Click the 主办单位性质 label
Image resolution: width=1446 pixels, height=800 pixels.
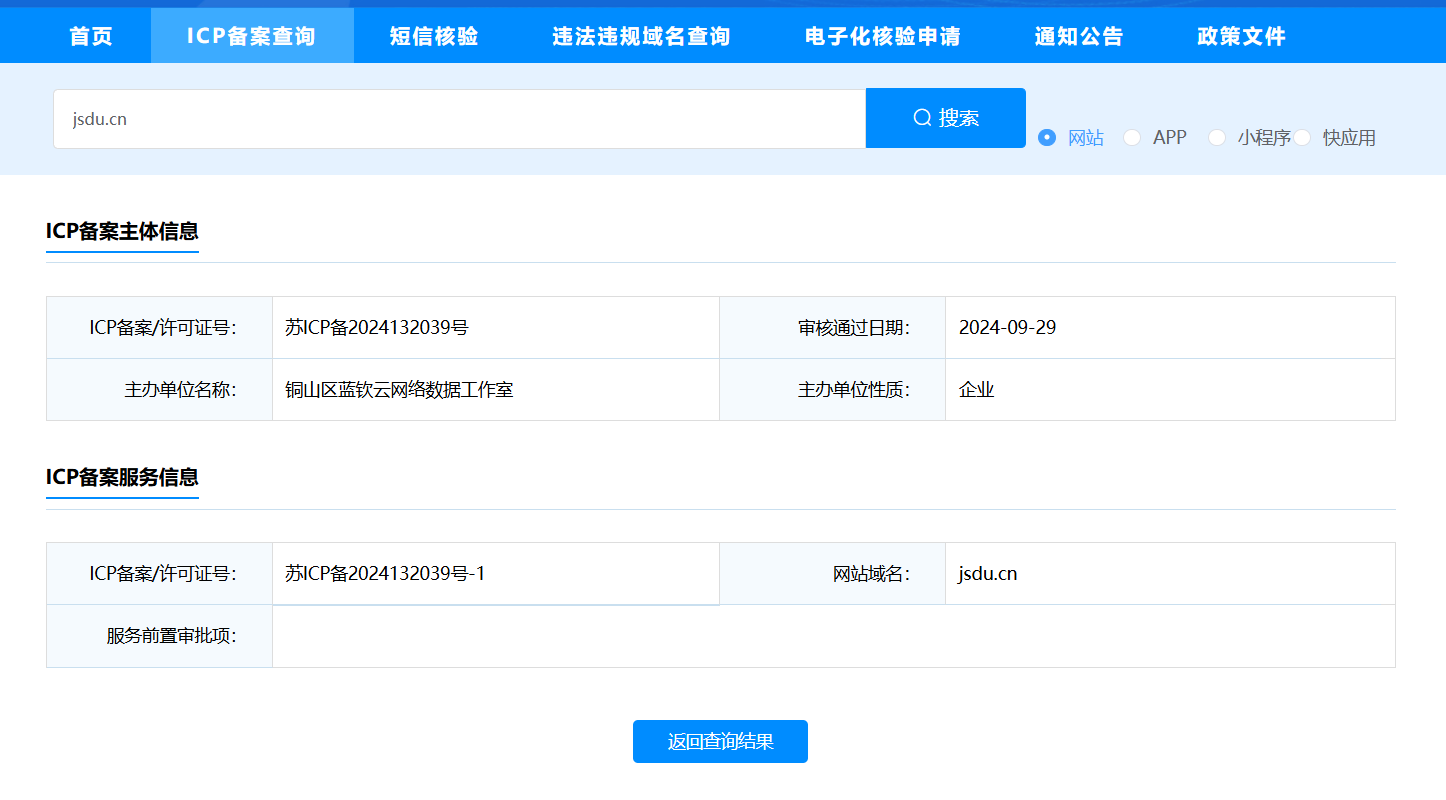854,390
